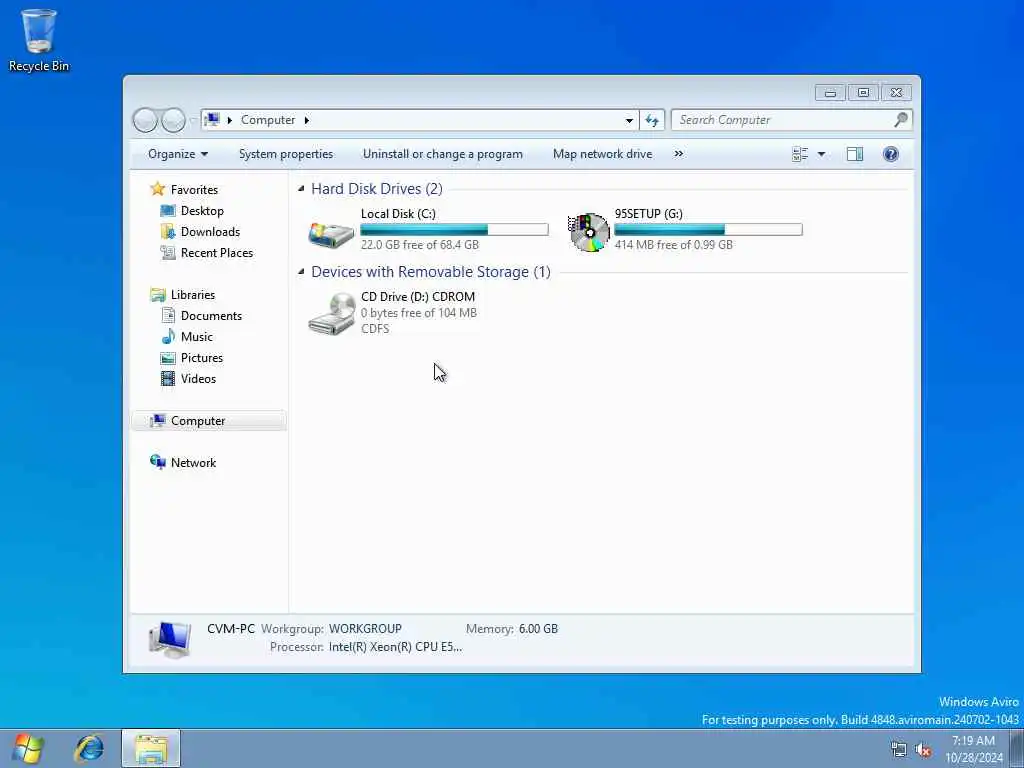Select Network in the navigation pane
This screenshot has height=768, width=1024.
[193, 462]
